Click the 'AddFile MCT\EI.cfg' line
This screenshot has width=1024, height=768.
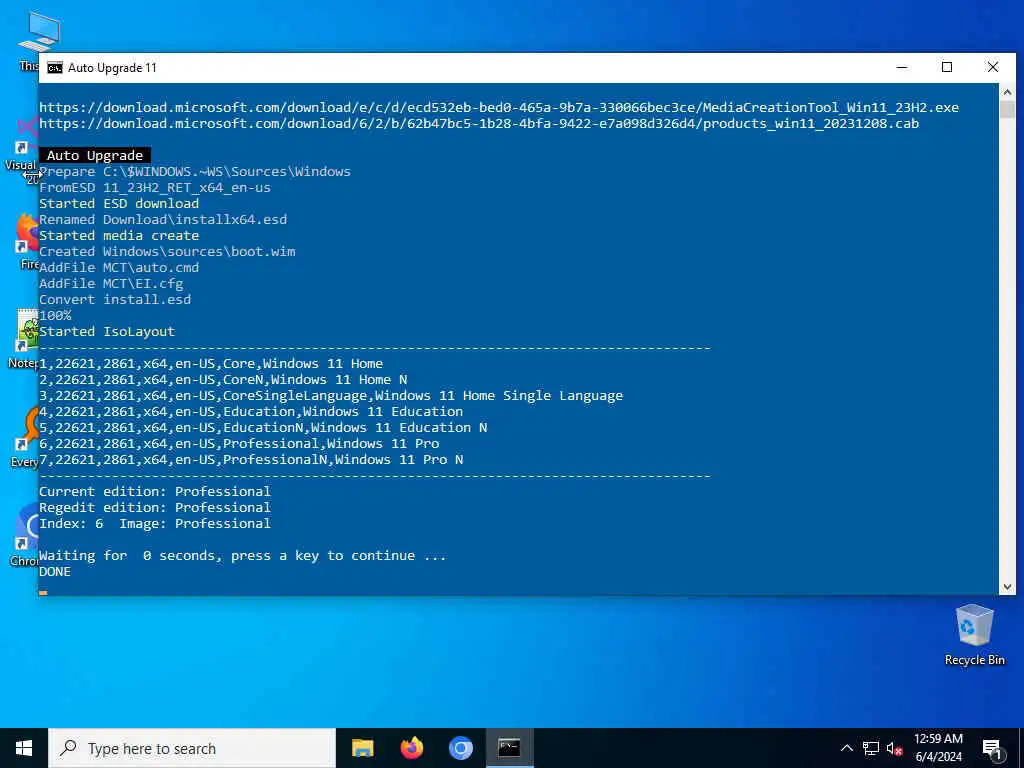tap(111, 283)
